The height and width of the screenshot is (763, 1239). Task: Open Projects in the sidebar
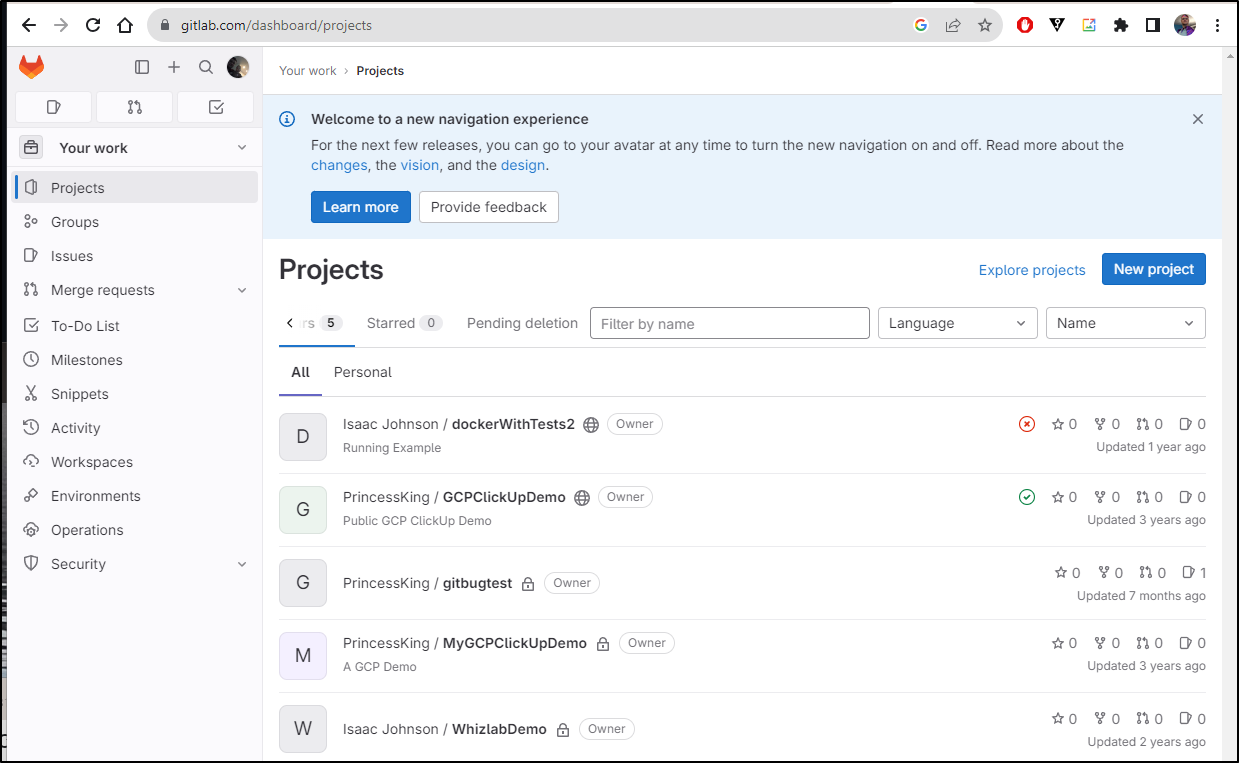coord(136,188)
